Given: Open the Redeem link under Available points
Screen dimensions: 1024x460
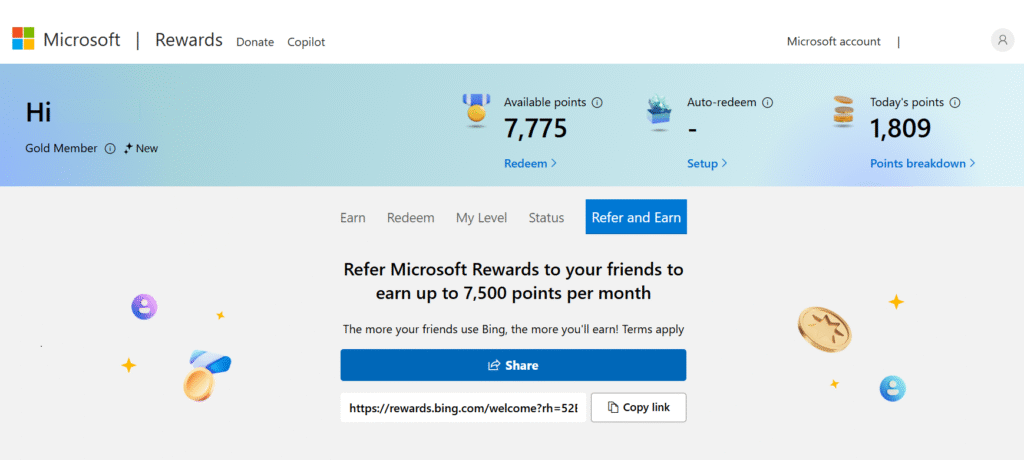Looking at the screenshot, I should coord(530,163).
